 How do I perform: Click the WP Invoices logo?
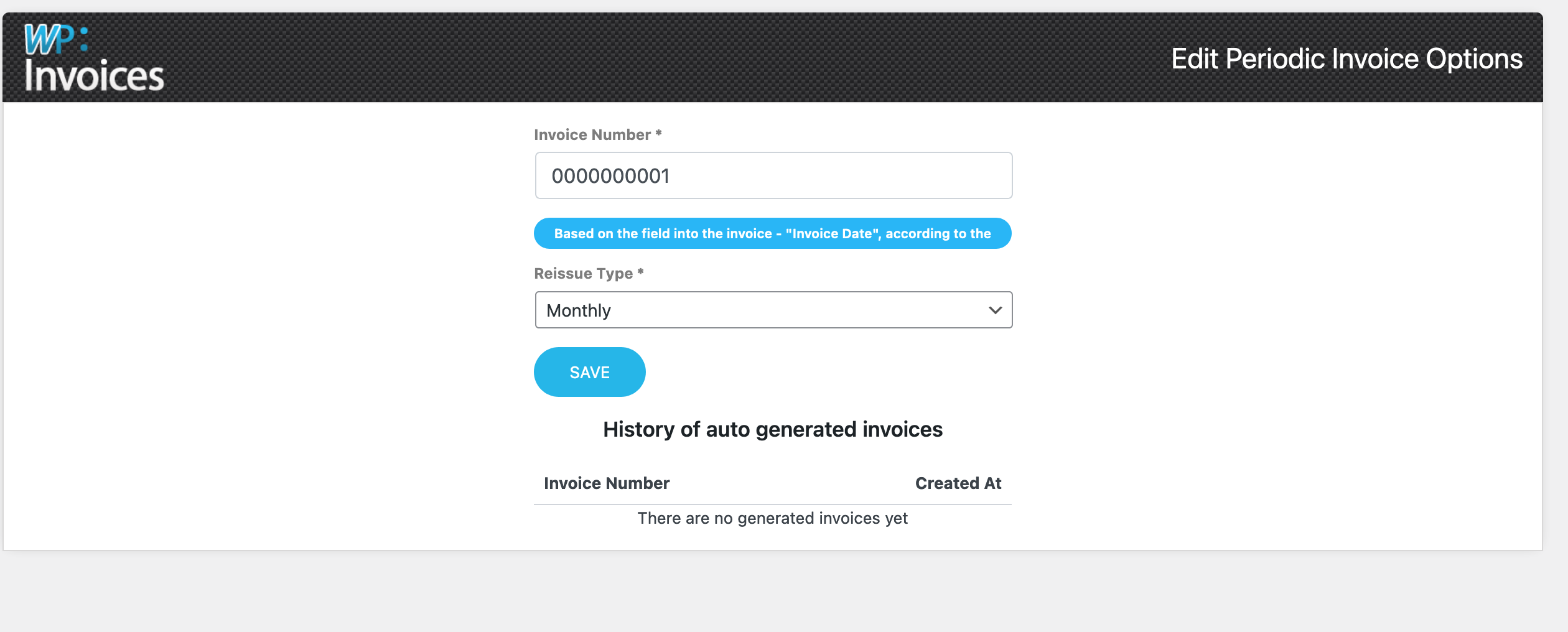(93, 58)
